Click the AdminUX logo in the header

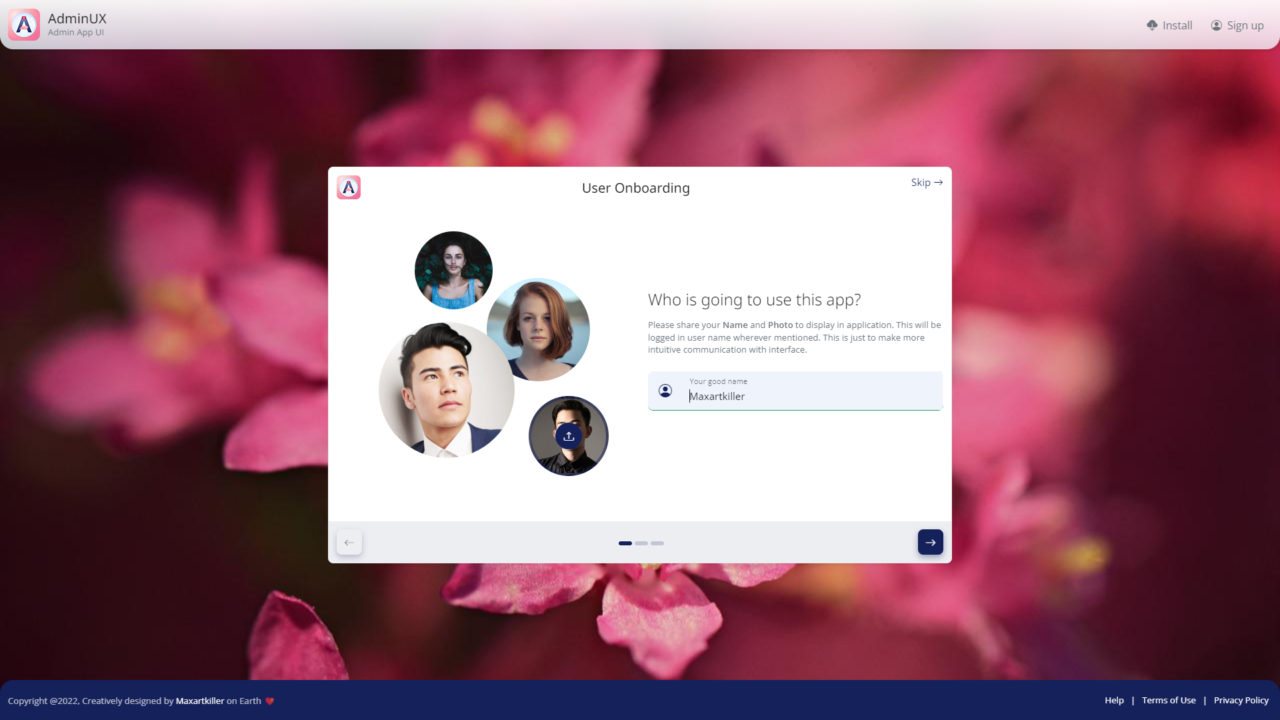point(23,24)
